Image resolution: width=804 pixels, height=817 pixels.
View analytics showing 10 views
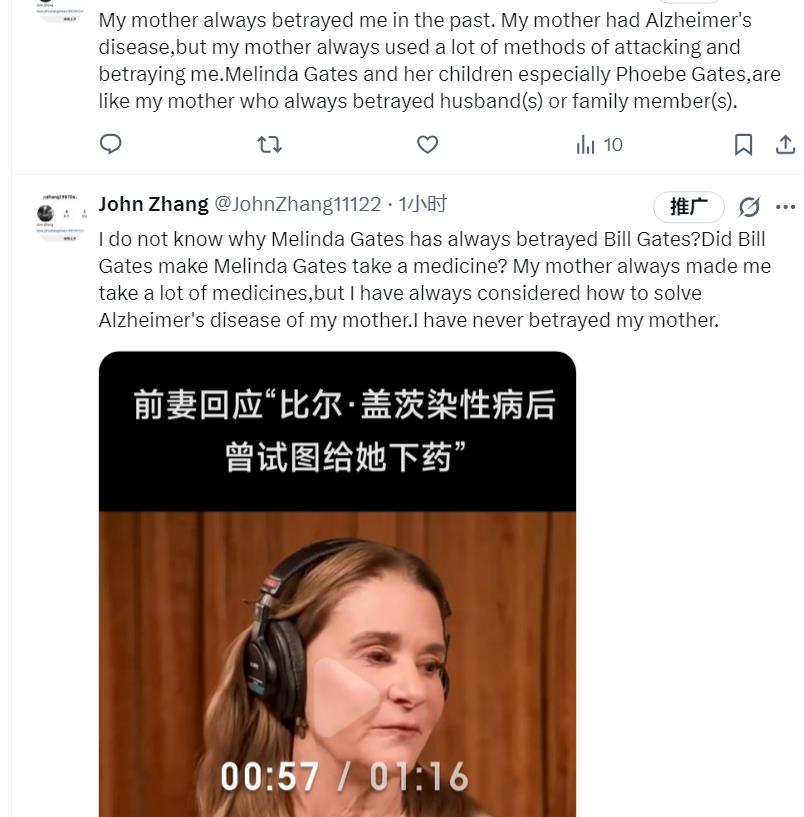coord(599,145)
